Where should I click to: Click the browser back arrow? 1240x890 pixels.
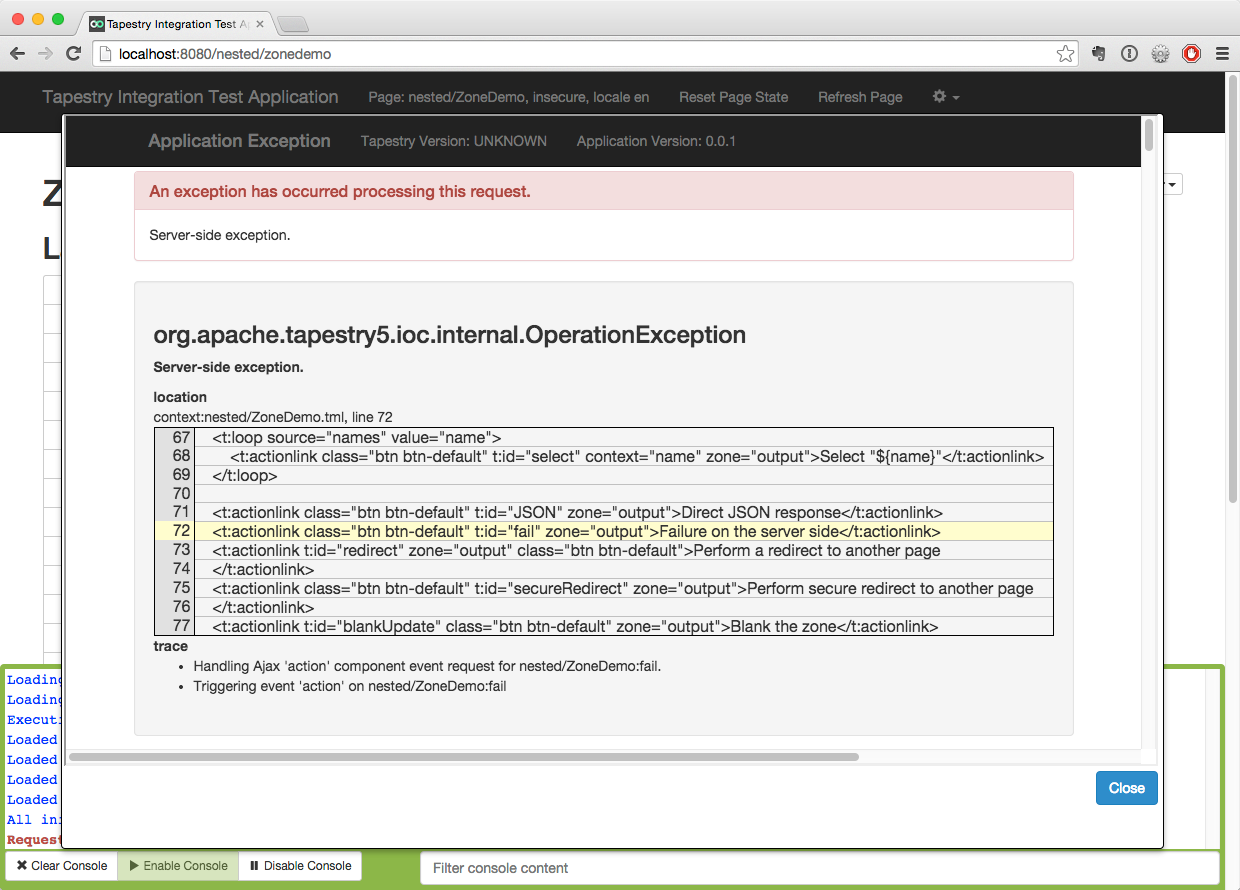point(18,54)
